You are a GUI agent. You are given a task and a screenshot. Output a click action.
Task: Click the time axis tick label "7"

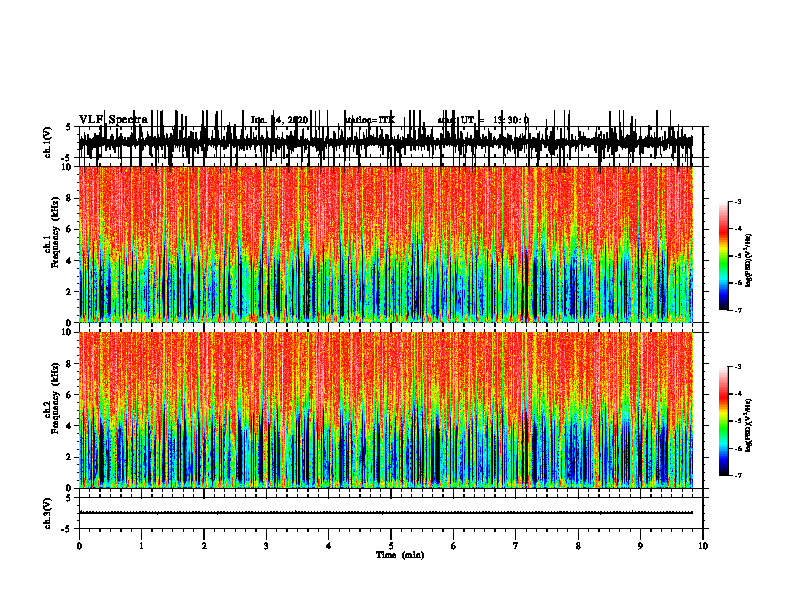(516, 546)
